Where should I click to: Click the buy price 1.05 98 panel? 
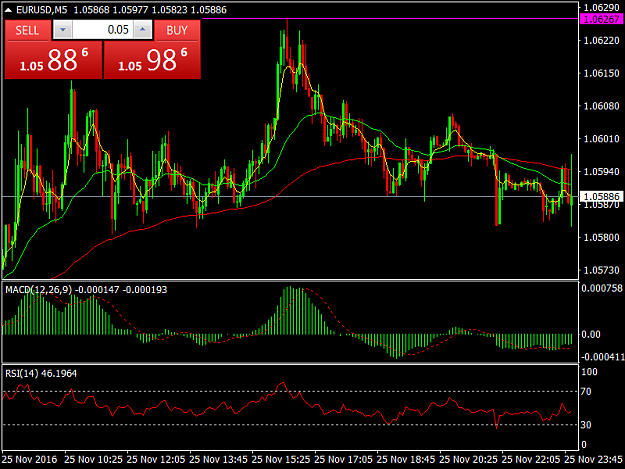click(x=152, y=60)
